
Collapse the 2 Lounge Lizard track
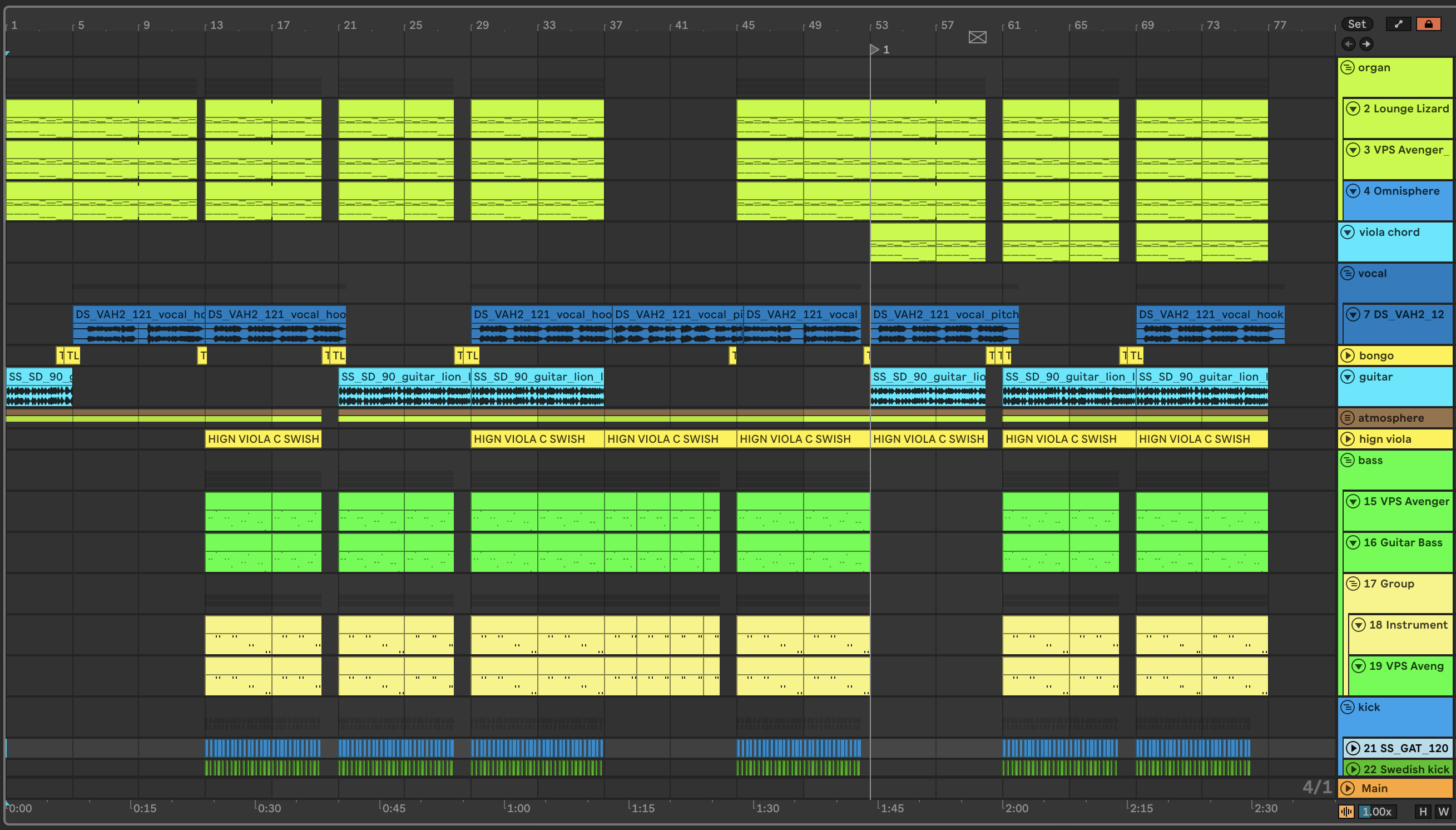point(1353,108)
